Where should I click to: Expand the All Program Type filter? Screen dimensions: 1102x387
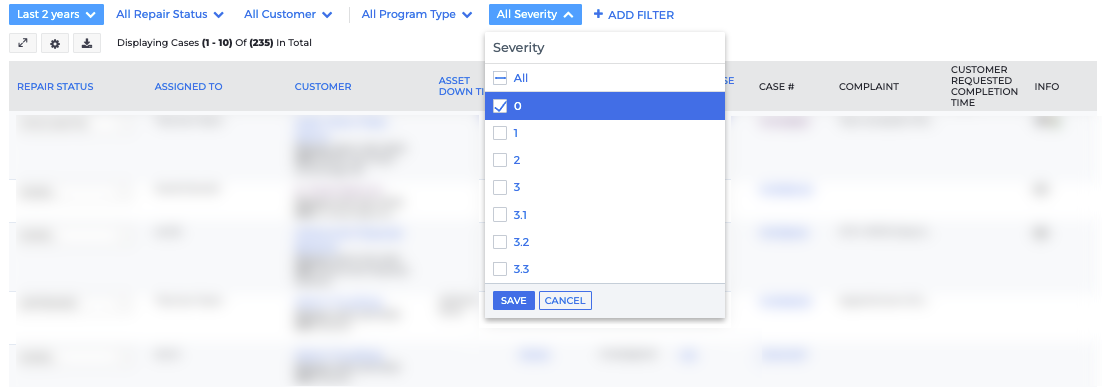417,14
